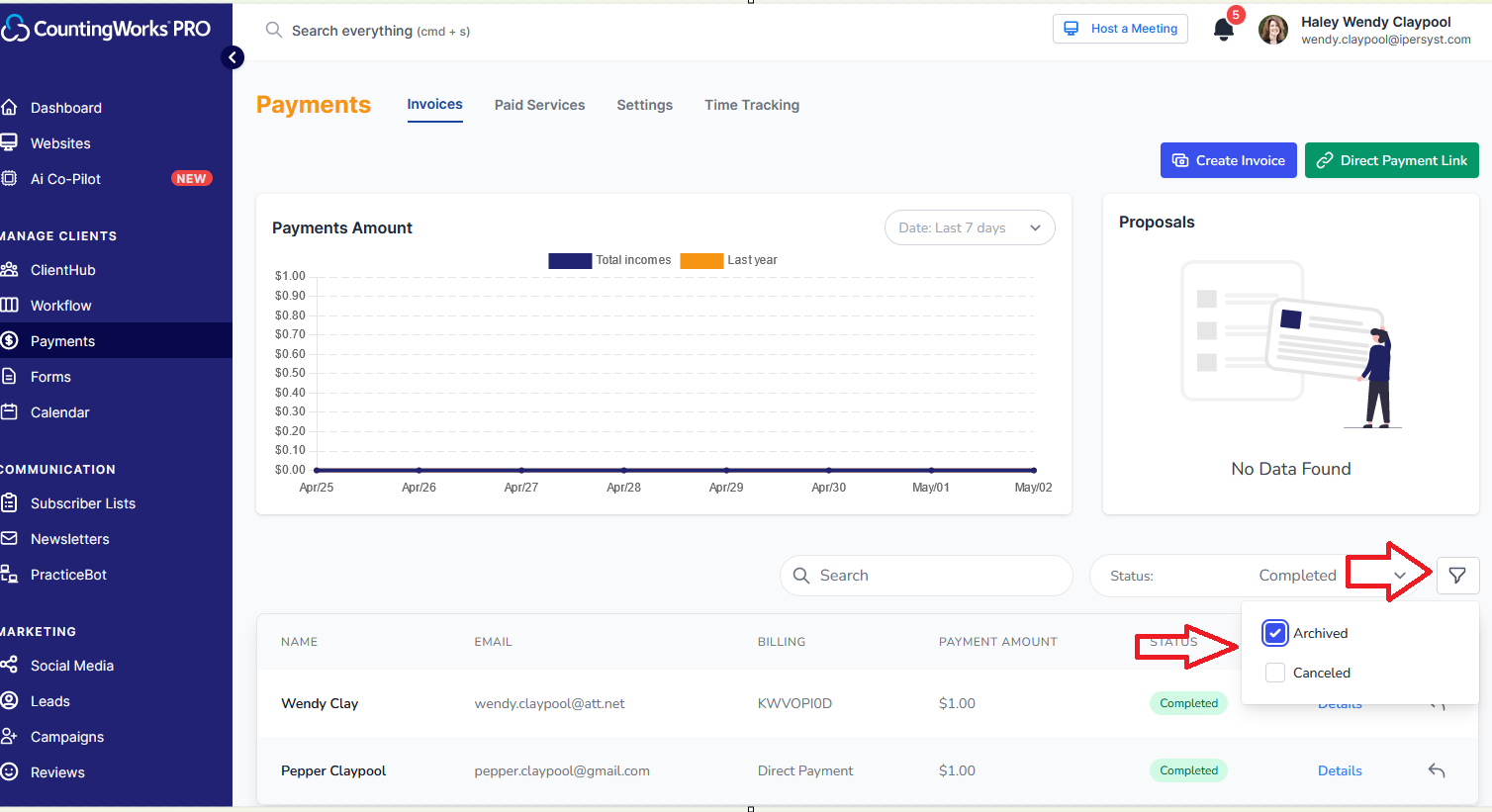This screenshot has width=1492, height=812.
Task: Open Details for Pepper Claypool
Action: point(1340,770)
